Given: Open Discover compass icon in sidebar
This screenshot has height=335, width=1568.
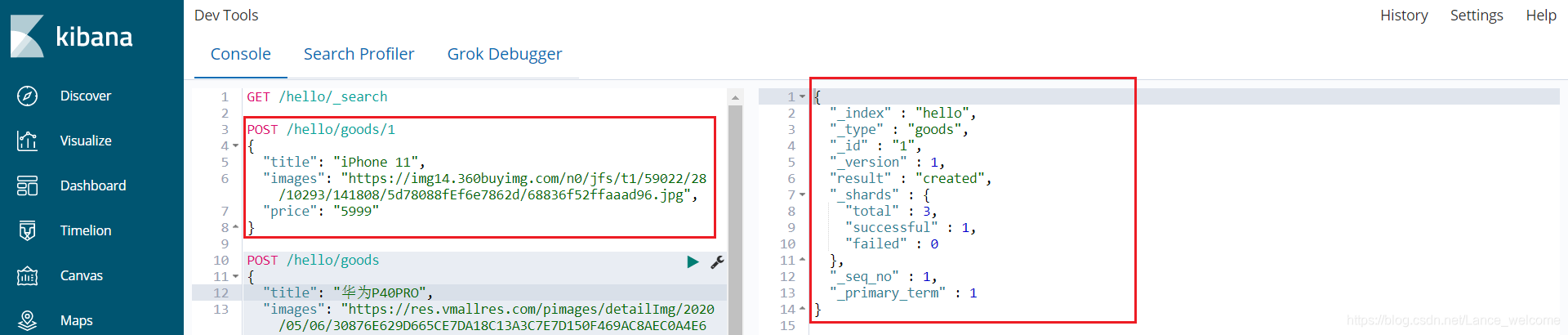Looking at the screenshot, I should point(27,96).
